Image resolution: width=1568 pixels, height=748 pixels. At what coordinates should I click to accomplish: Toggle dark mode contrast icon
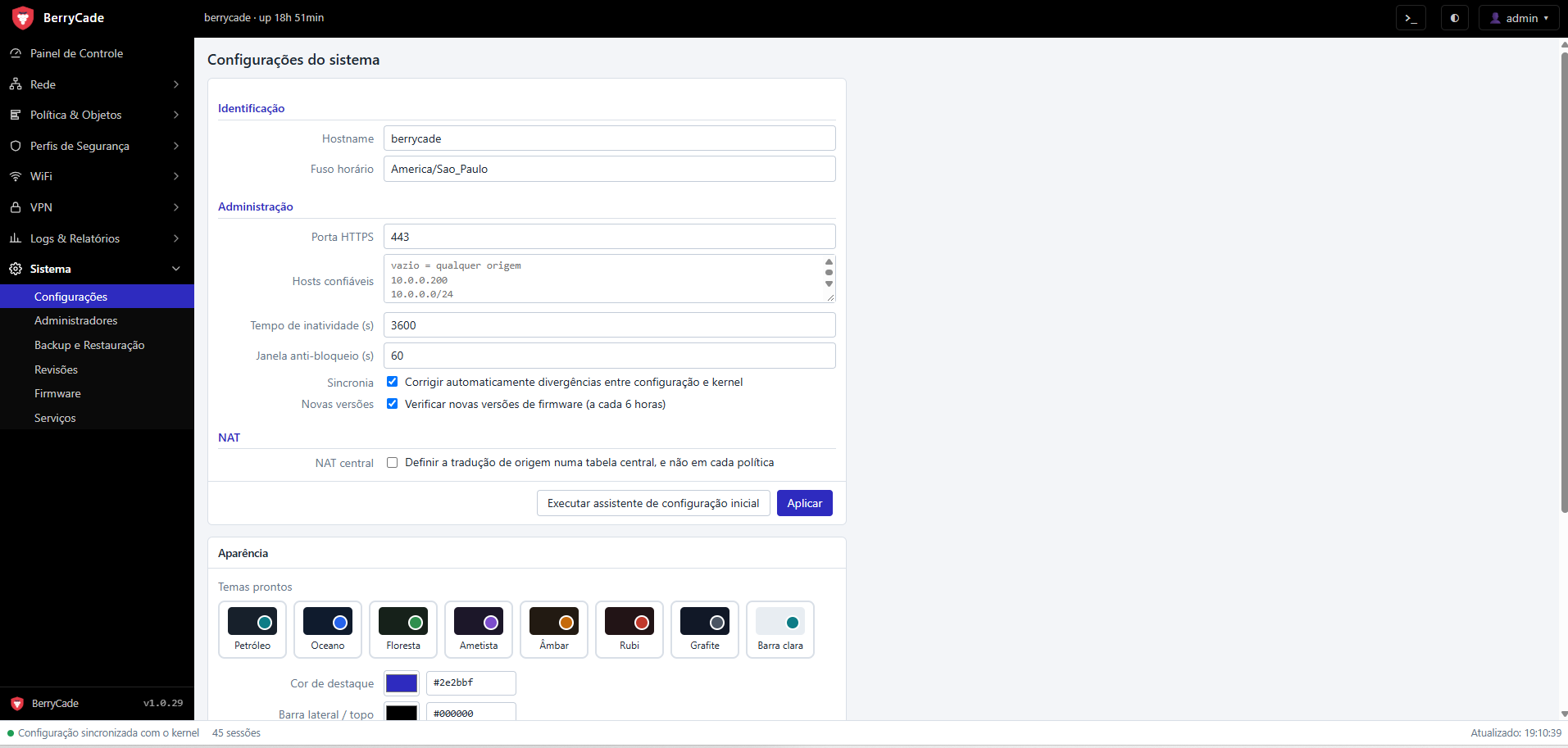point(1455,18)
